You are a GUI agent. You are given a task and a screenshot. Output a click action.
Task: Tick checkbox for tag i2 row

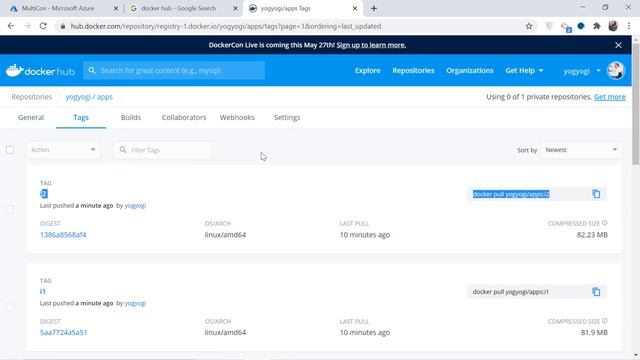click(x=10, y=210)
